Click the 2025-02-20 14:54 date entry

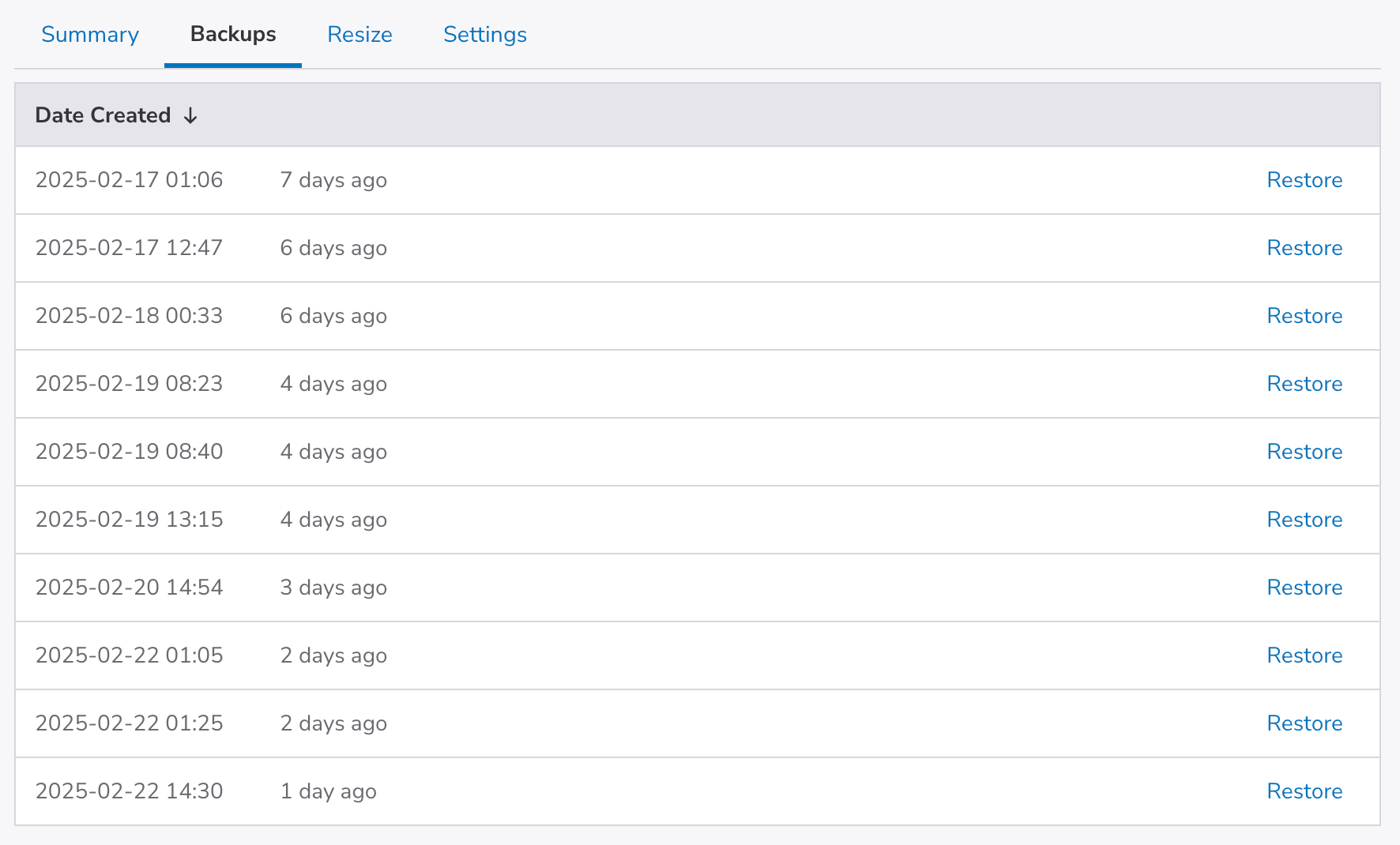[x=130, y=588]
